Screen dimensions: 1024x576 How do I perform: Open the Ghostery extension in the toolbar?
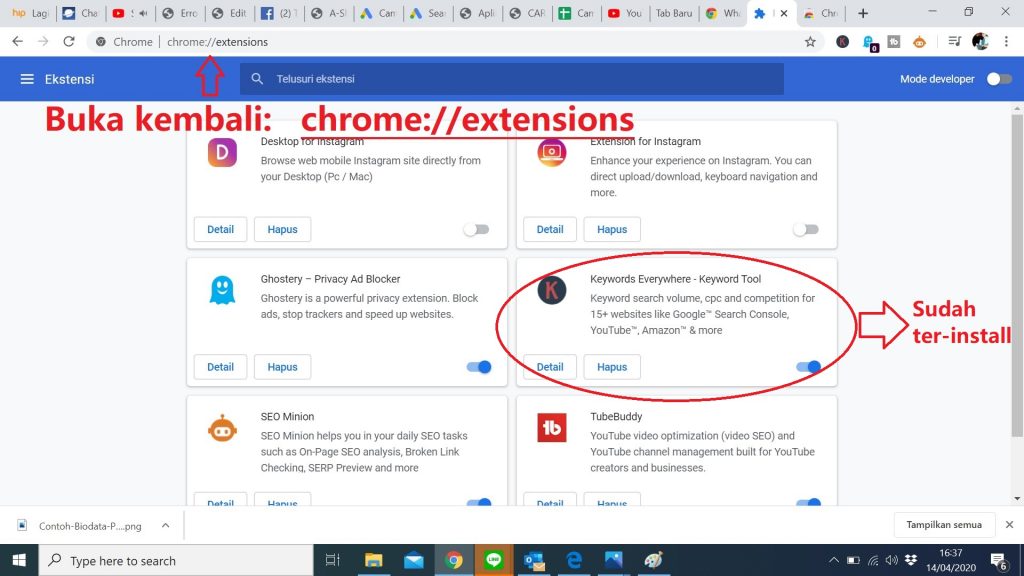pos(870,42)
